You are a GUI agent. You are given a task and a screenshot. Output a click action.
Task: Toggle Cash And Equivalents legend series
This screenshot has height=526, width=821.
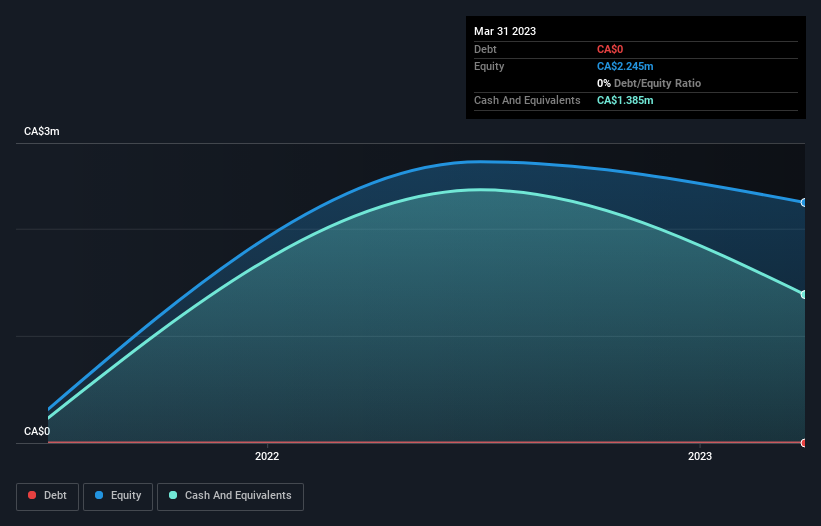(230, 496)
